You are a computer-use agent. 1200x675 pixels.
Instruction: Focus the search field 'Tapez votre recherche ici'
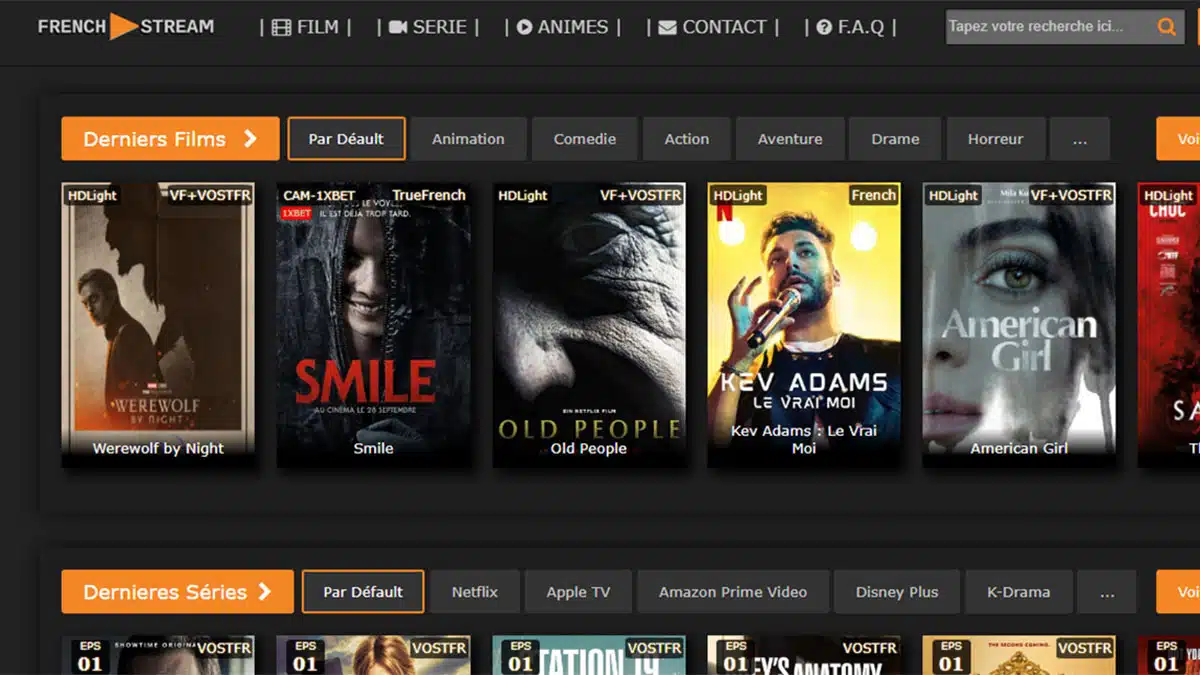coord(1048,27)
